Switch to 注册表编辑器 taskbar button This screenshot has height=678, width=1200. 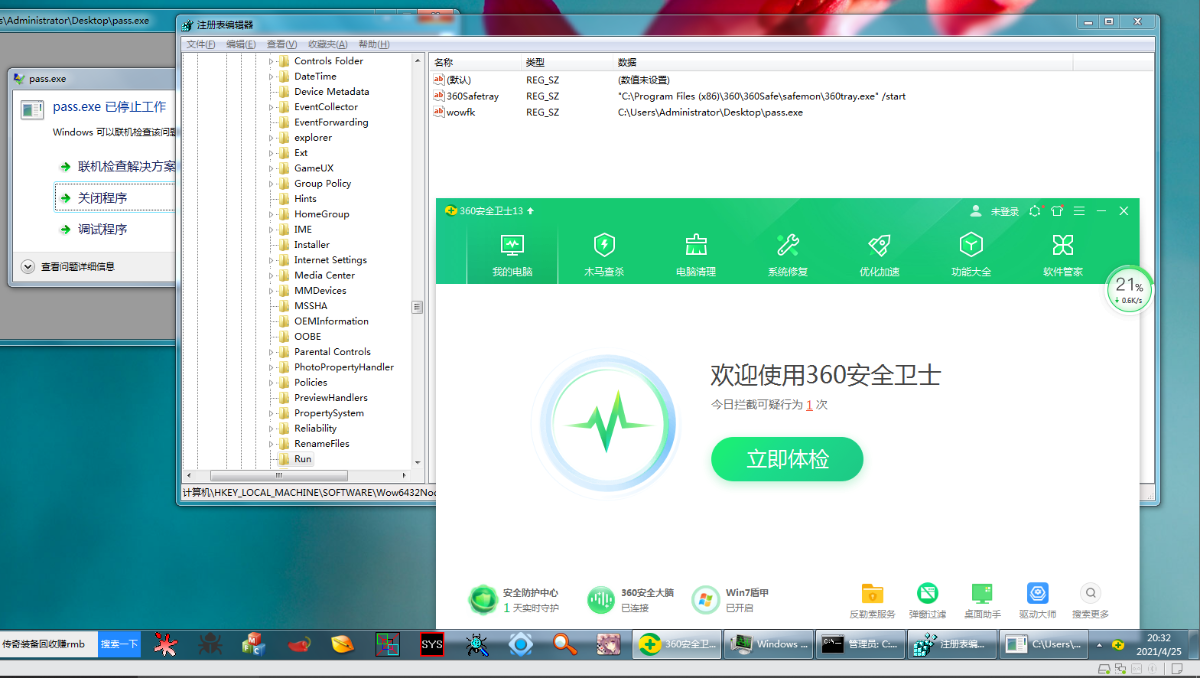point(953,644)
